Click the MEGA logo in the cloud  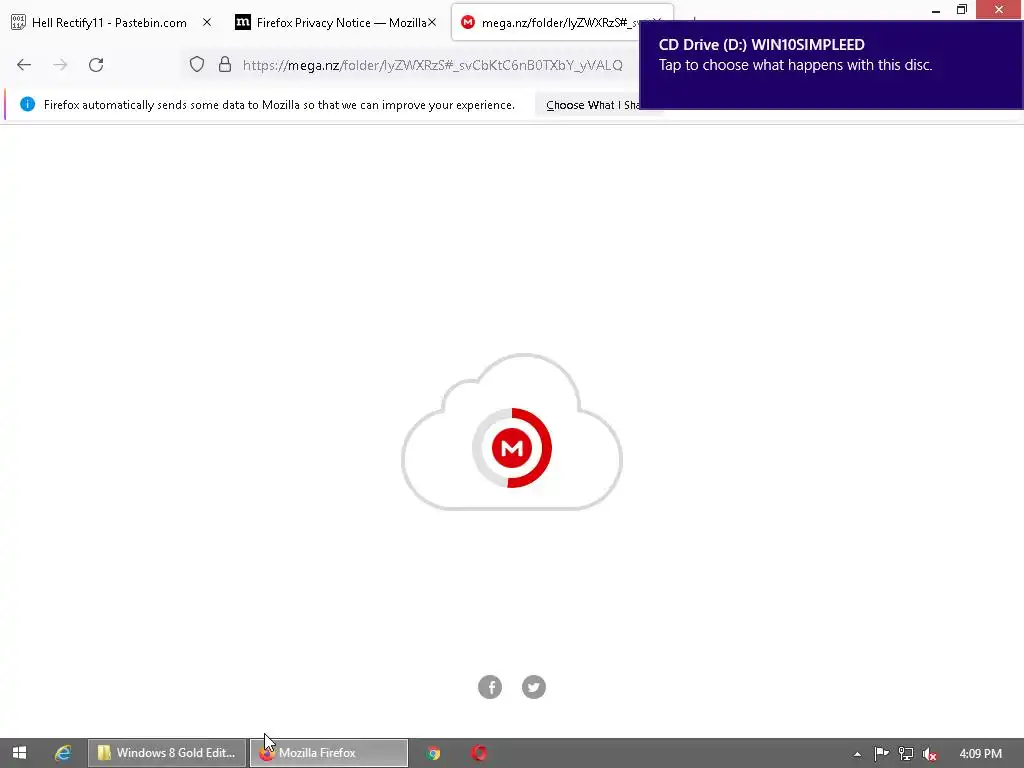click(x=512, y=448)
